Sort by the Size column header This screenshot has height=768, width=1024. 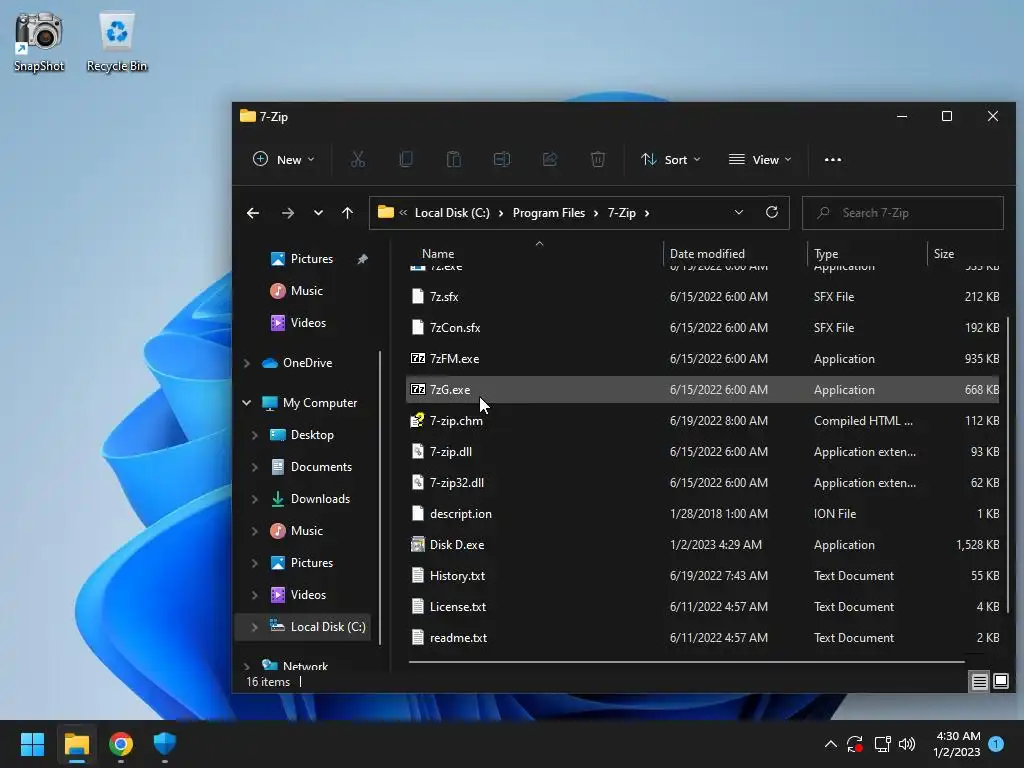pyautogui.click(x=944, y=253)
